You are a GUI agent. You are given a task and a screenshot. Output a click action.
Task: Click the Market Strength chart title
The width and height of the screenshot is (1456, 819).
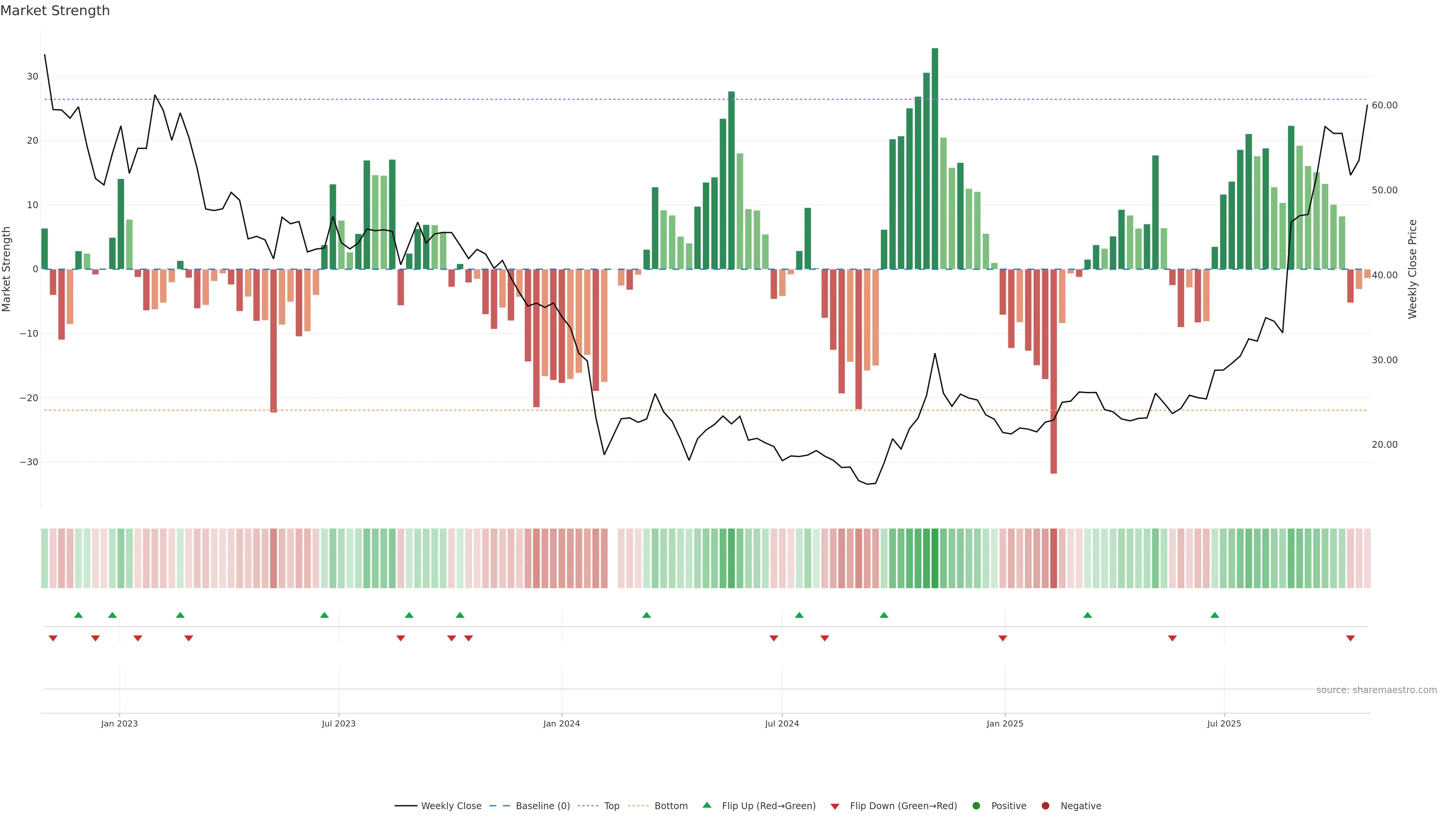(55, 11)
